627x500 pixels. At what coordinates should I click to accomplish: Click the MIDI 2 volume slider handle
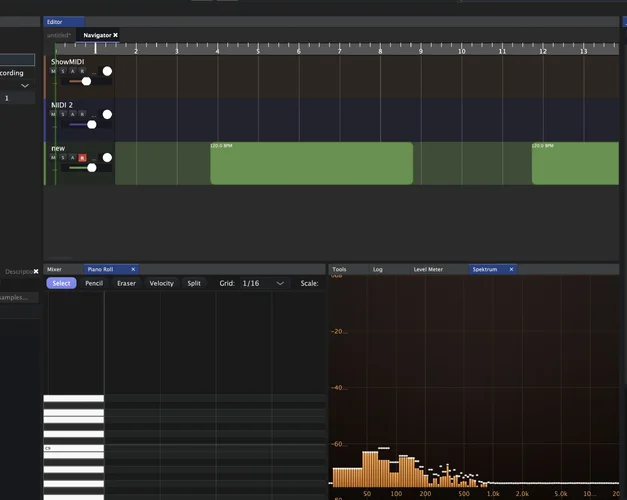(92, 125)
